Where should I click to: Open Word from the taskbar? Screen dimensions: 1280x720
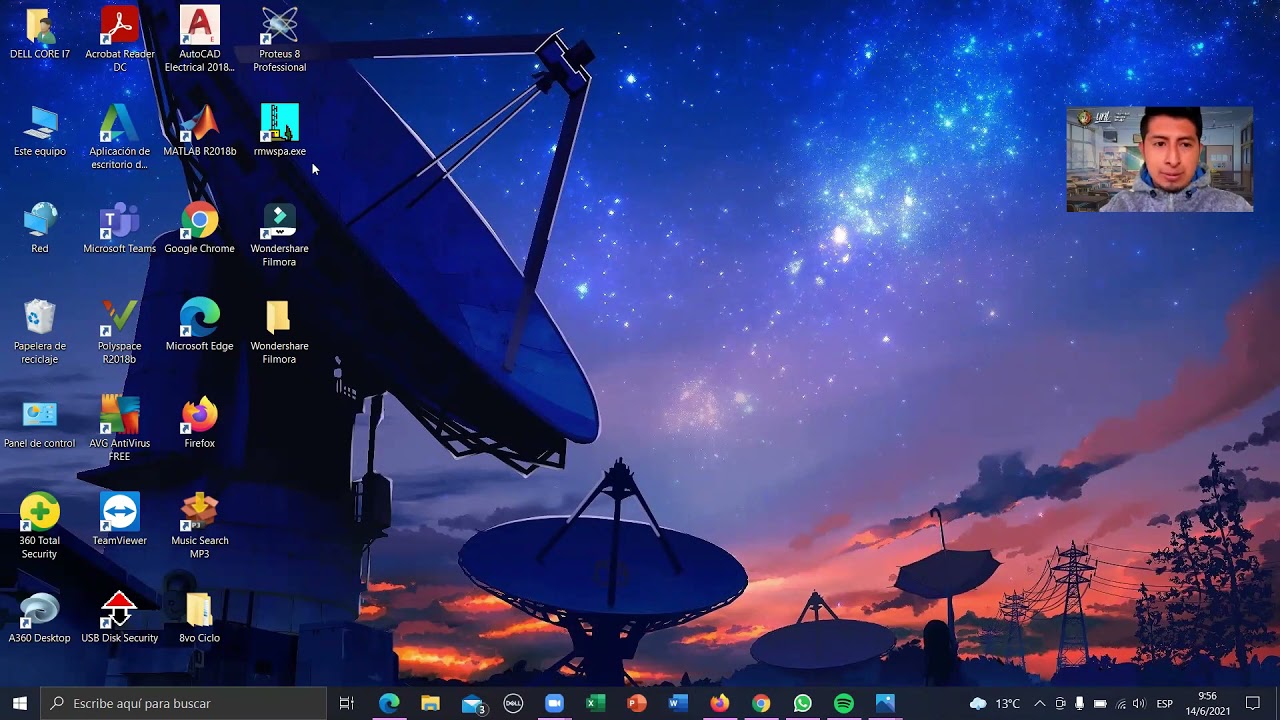coord(678,703)
